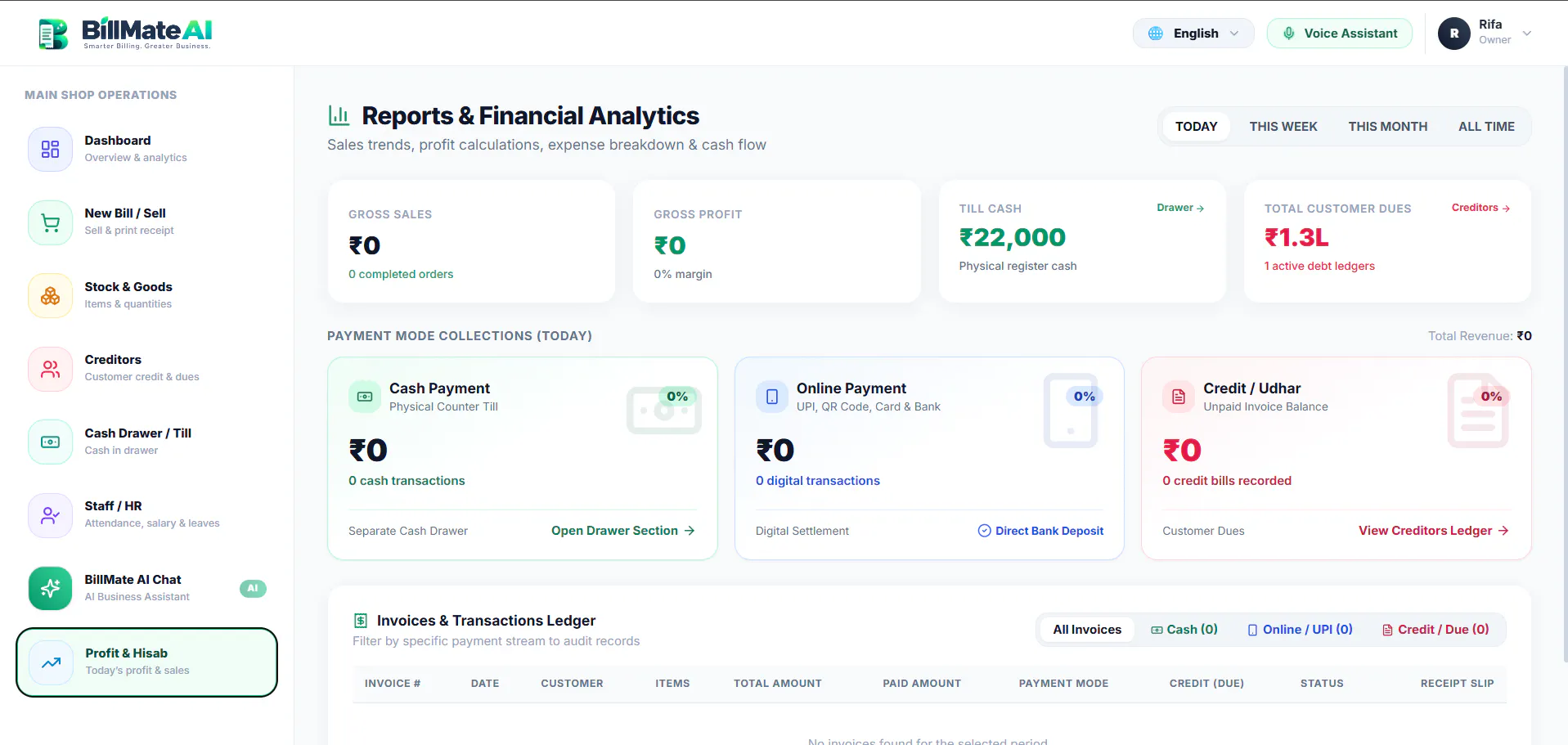The width and height of the screenshot is (1568, 745).
Task: Click the Cash Drawer banknote icon
Action: pos(51,442)
